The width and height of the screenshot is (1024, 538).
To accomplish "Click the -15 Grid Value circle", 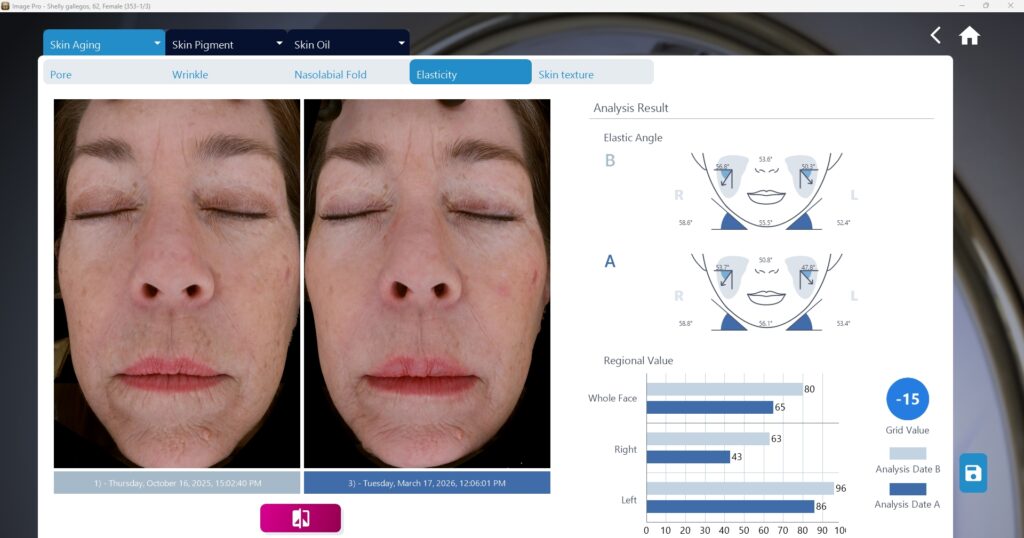I will coord(907,399).
